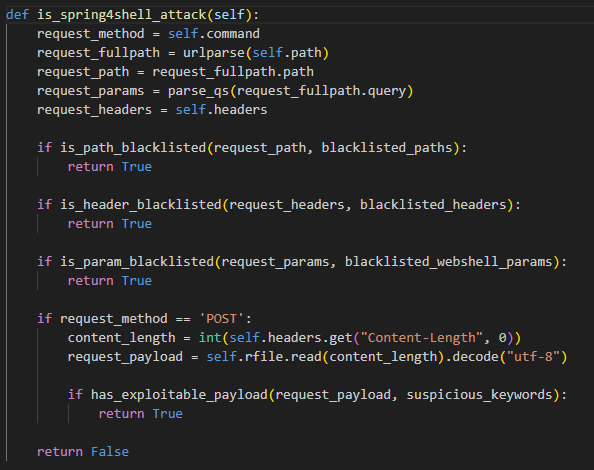The height and width of the screenshot is (470, 594).
Task: Click self.headers on request_headers line
Action: [221, 110]
